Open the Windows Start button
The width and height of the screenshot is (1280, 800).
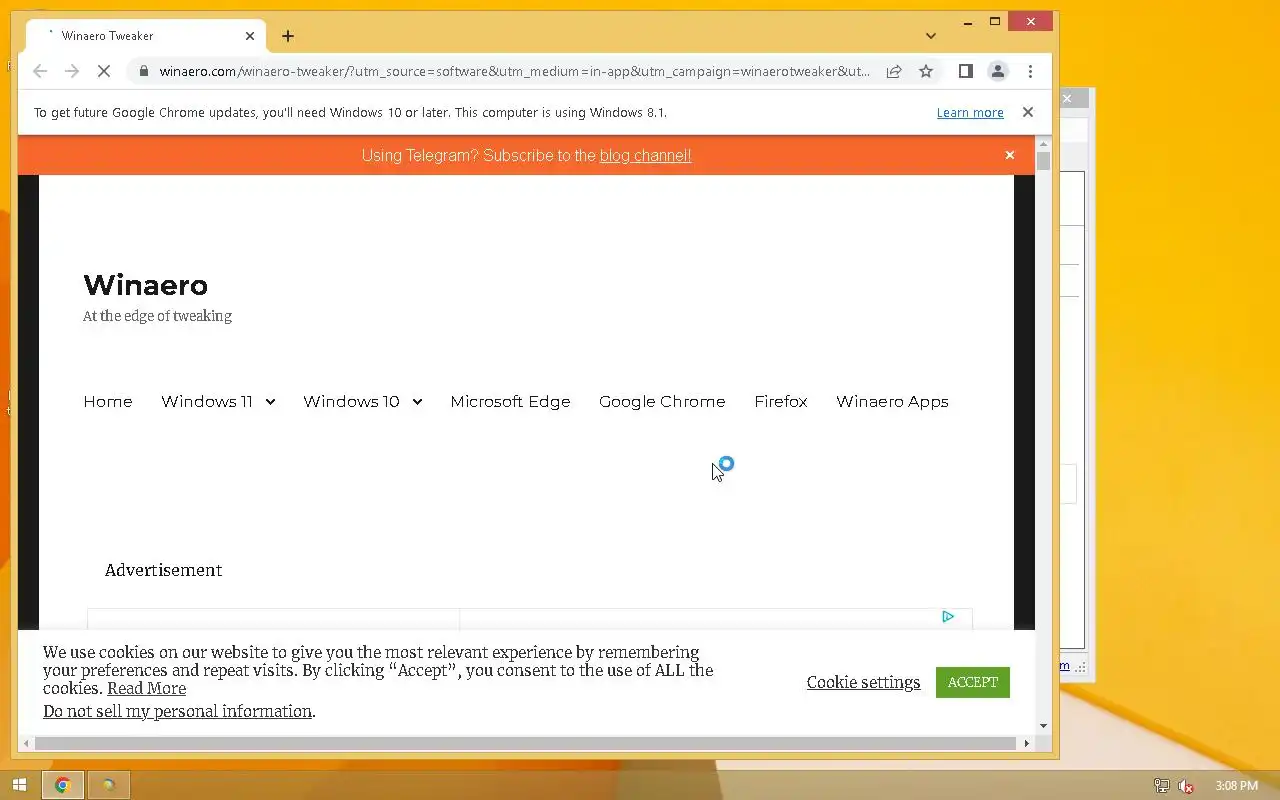point(19,786)
